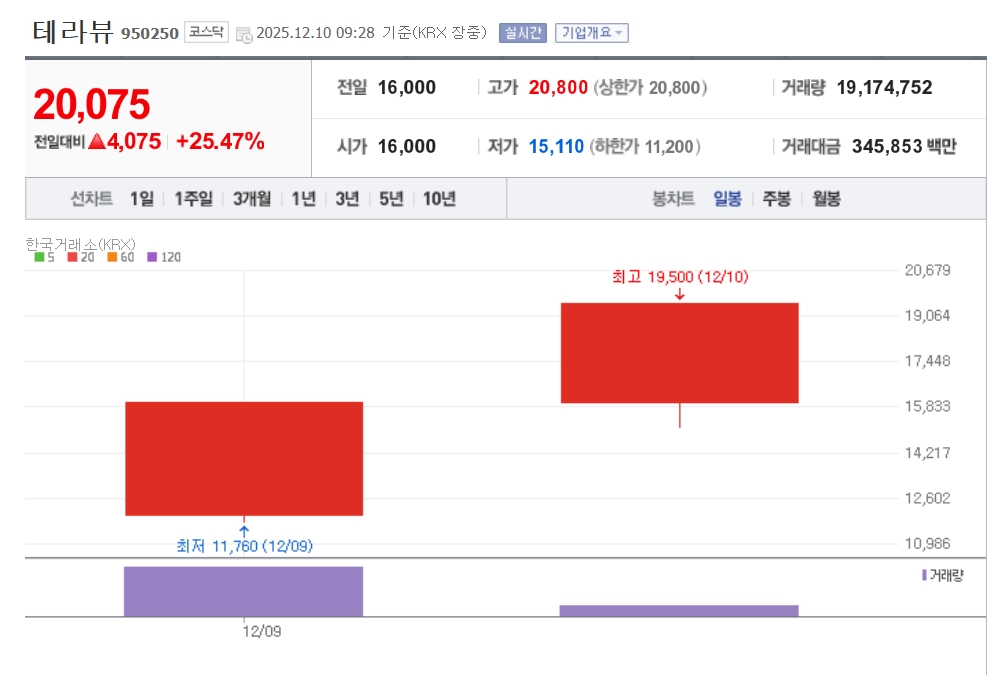Click the 한국거래소(KRX) chart label
This screenshot has height=675, width=987.
[x=81, y=244]
